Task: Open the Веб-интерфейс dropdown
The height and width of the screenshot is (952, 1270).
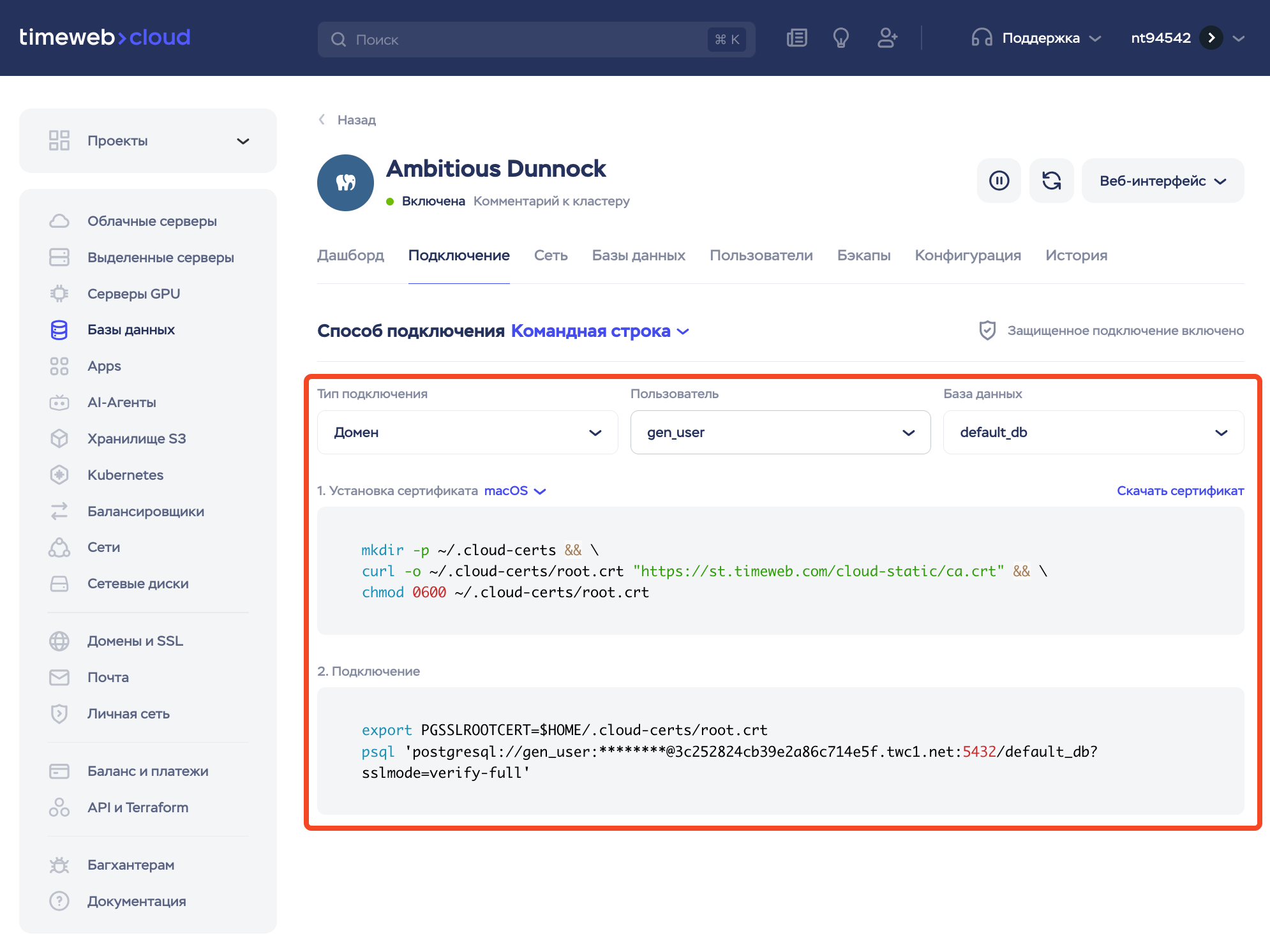Action: click(1163, 181)
